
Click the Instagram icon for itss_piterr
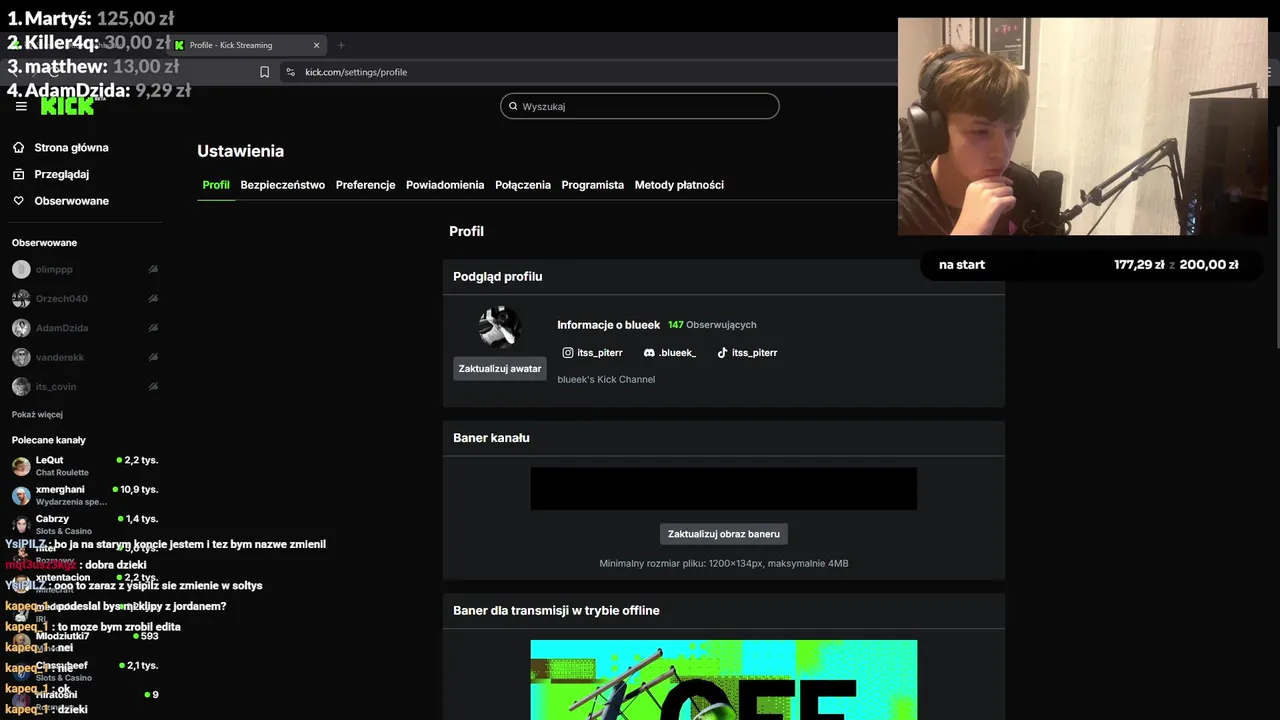click(x=568, y=353)
